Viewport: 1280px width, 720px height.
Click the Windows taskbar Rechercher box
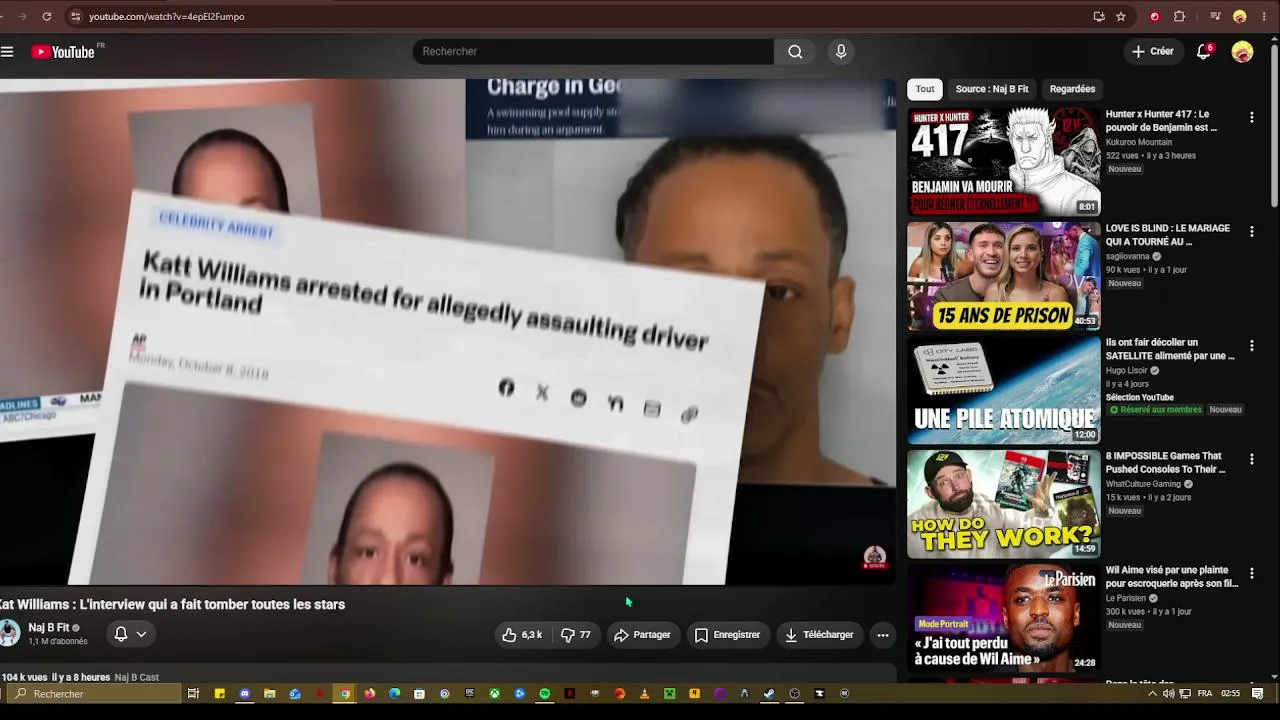(x=93, y=694)
